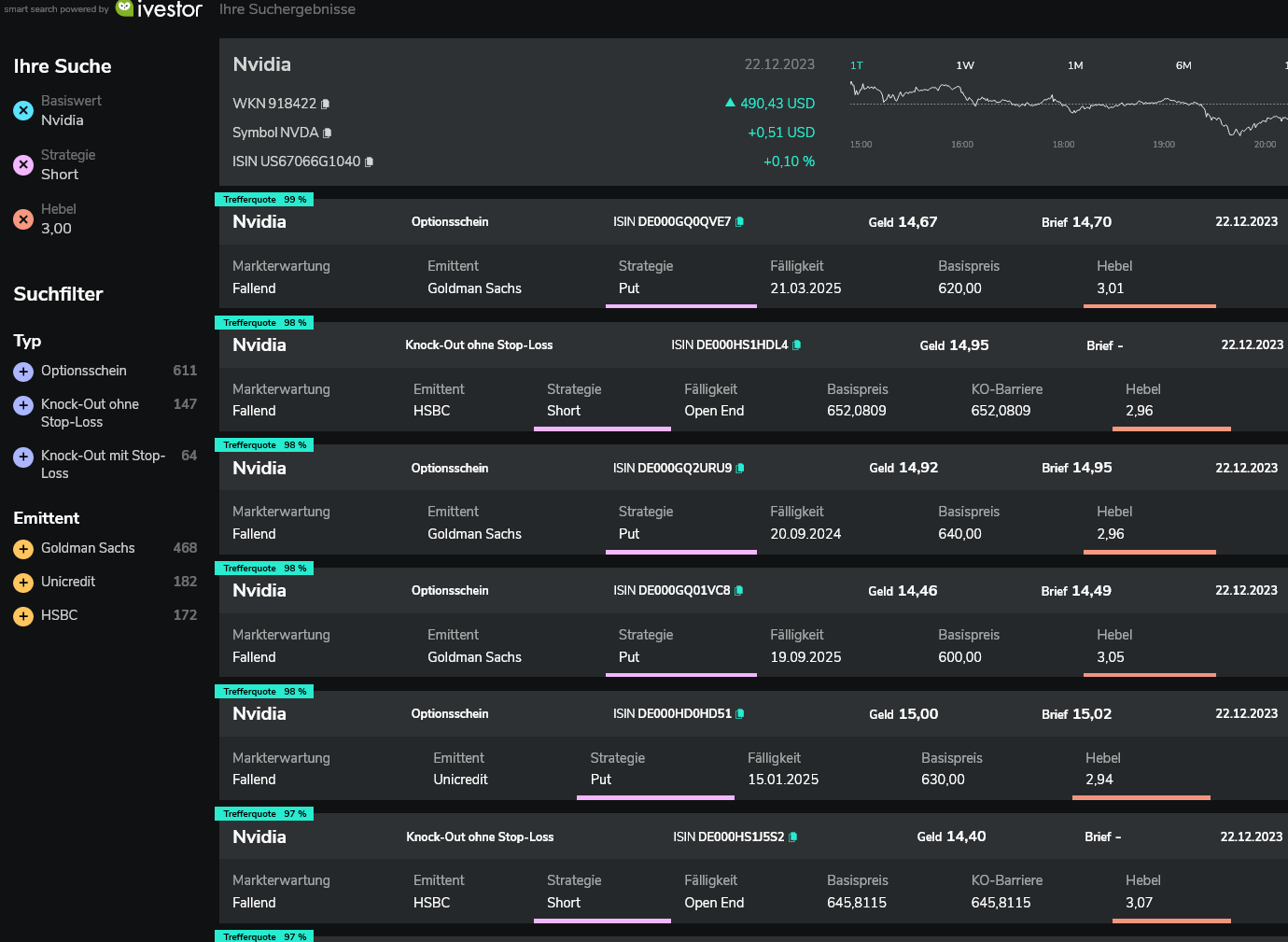Add the Goldman Sachs Emittent filter

pos(23,549)
